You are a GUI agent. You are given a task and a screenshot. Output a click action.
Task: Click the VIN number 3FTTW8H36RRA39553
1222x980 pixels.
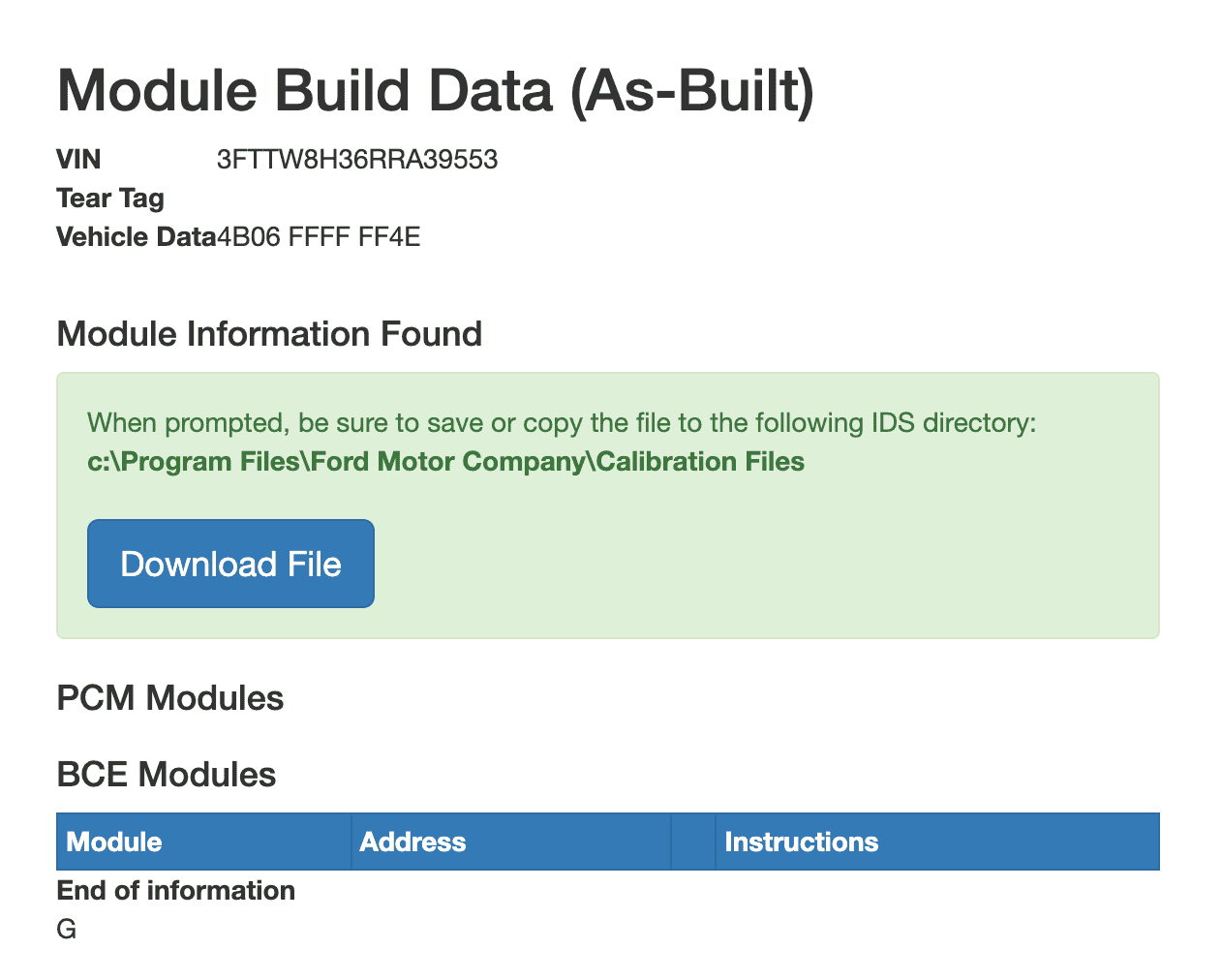tap(357, 160)
